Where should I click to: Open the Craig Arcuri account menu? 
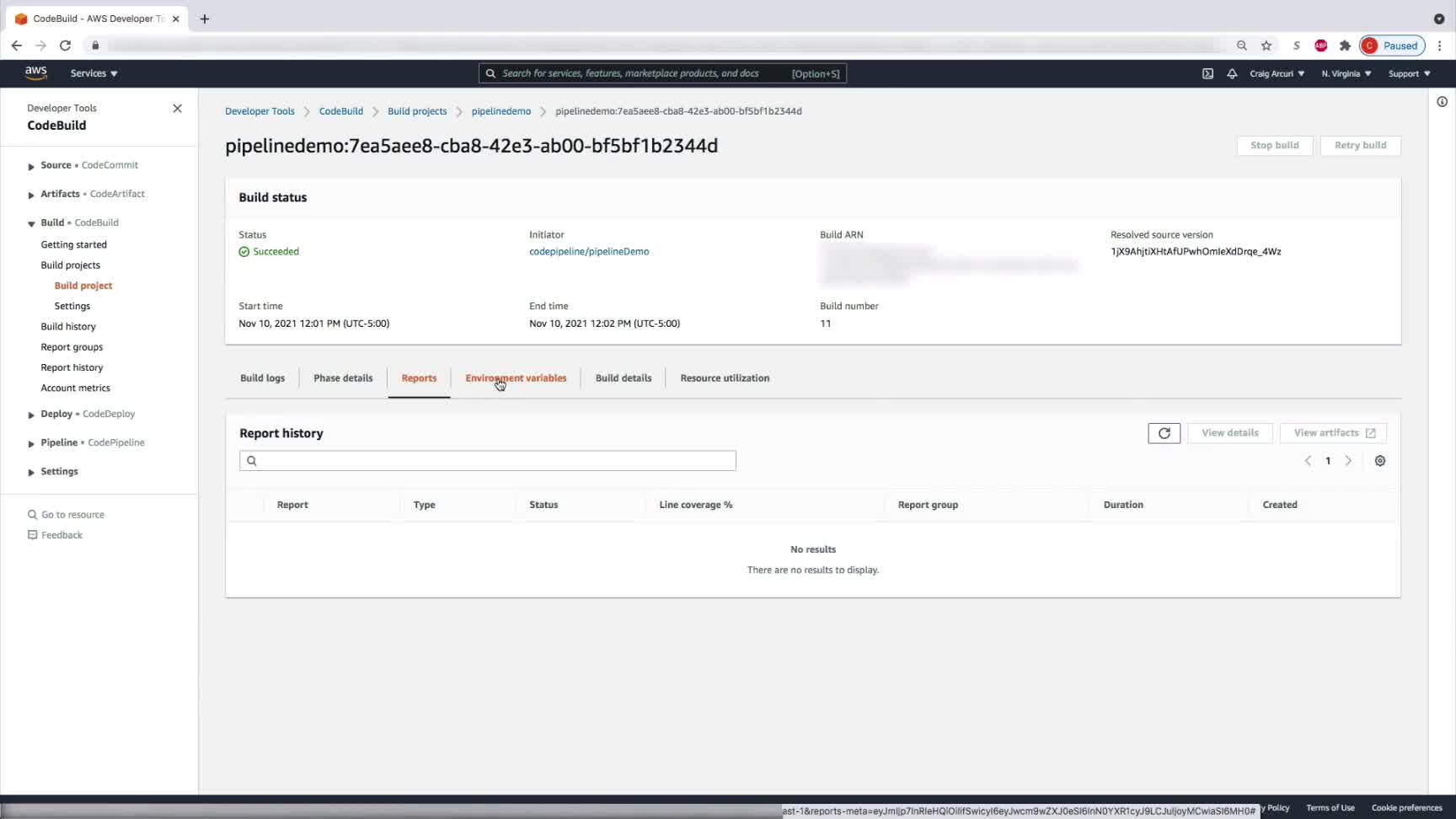click(x=1277, y=73)
